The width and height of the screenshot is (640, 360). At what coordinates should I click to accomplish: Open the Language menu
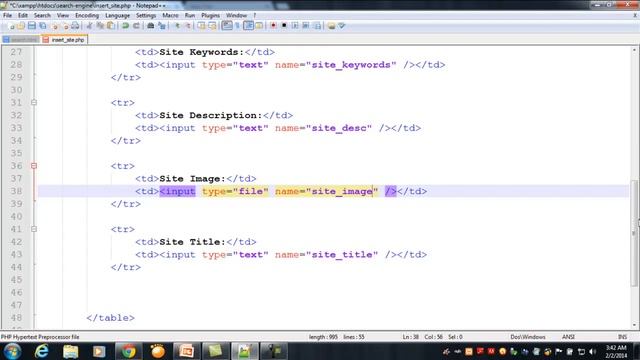(x=117, y=16)
